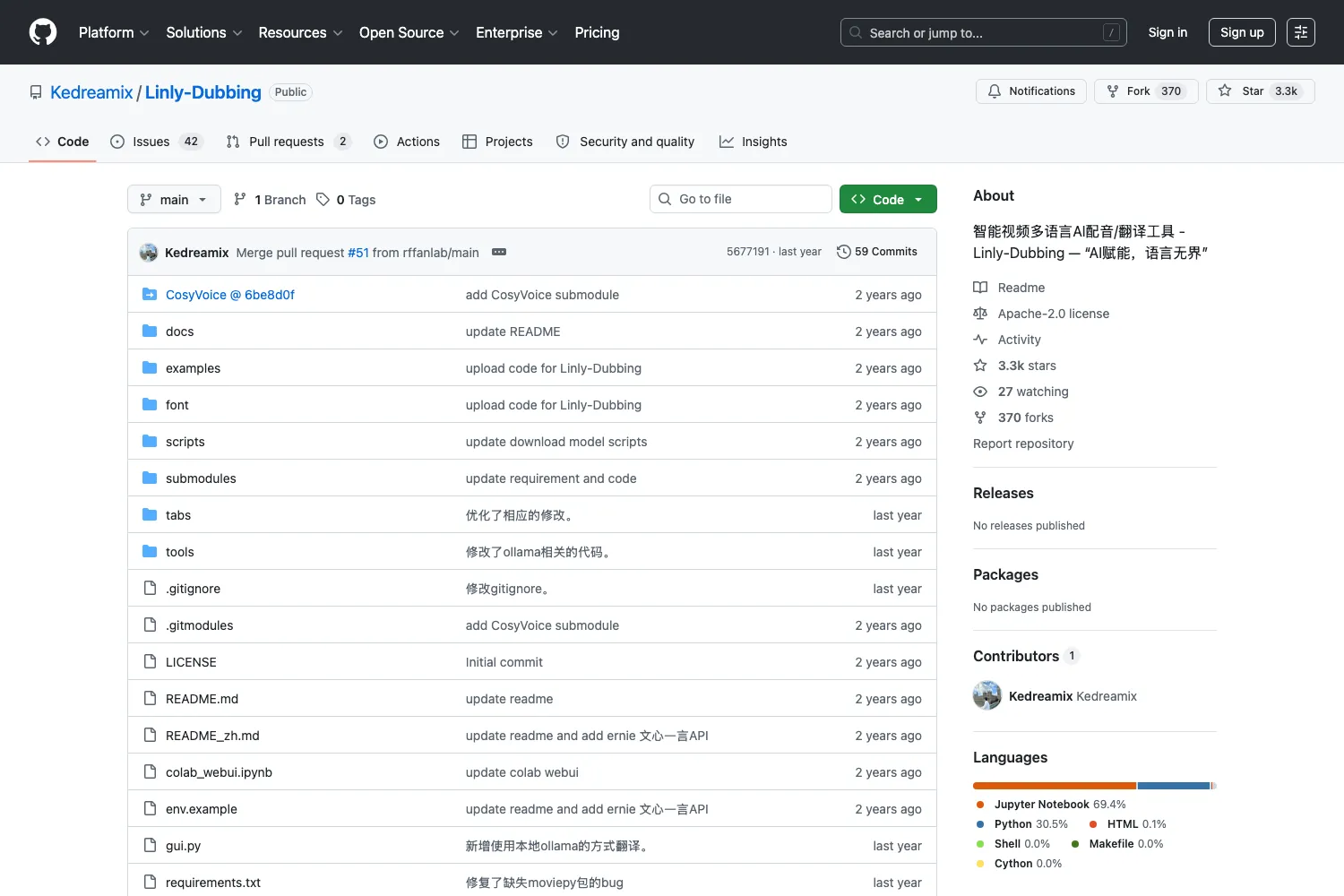Open the main branch selector dropdown
1344x896 pixels.
pyautogui.click(x=174, y=199)
